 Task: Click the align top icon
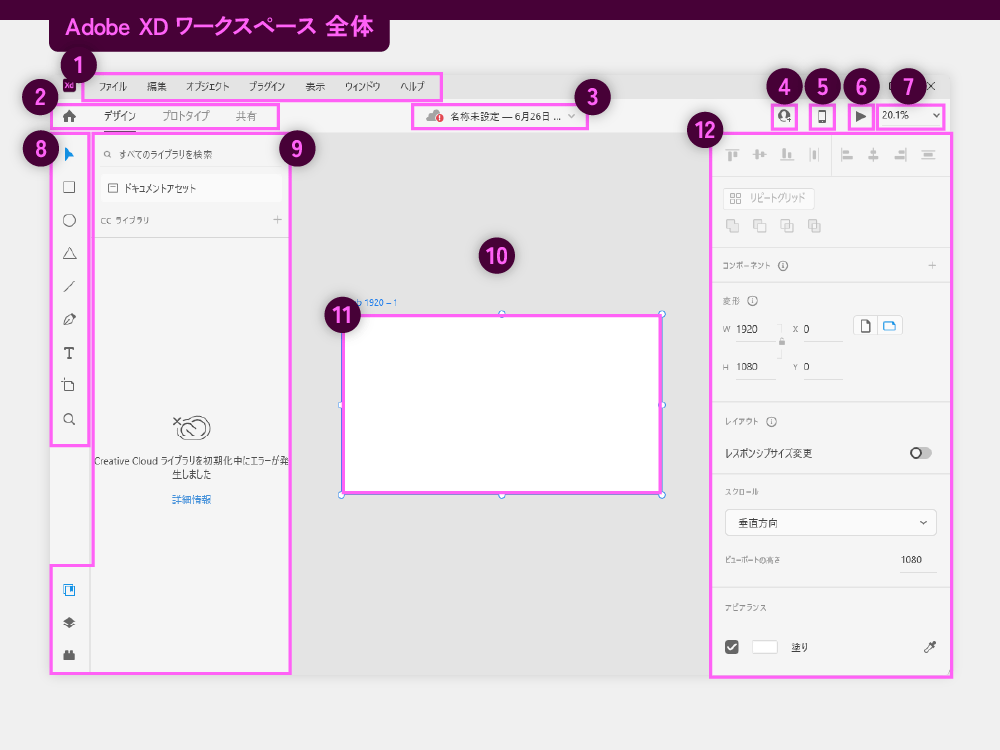[732, 155]
